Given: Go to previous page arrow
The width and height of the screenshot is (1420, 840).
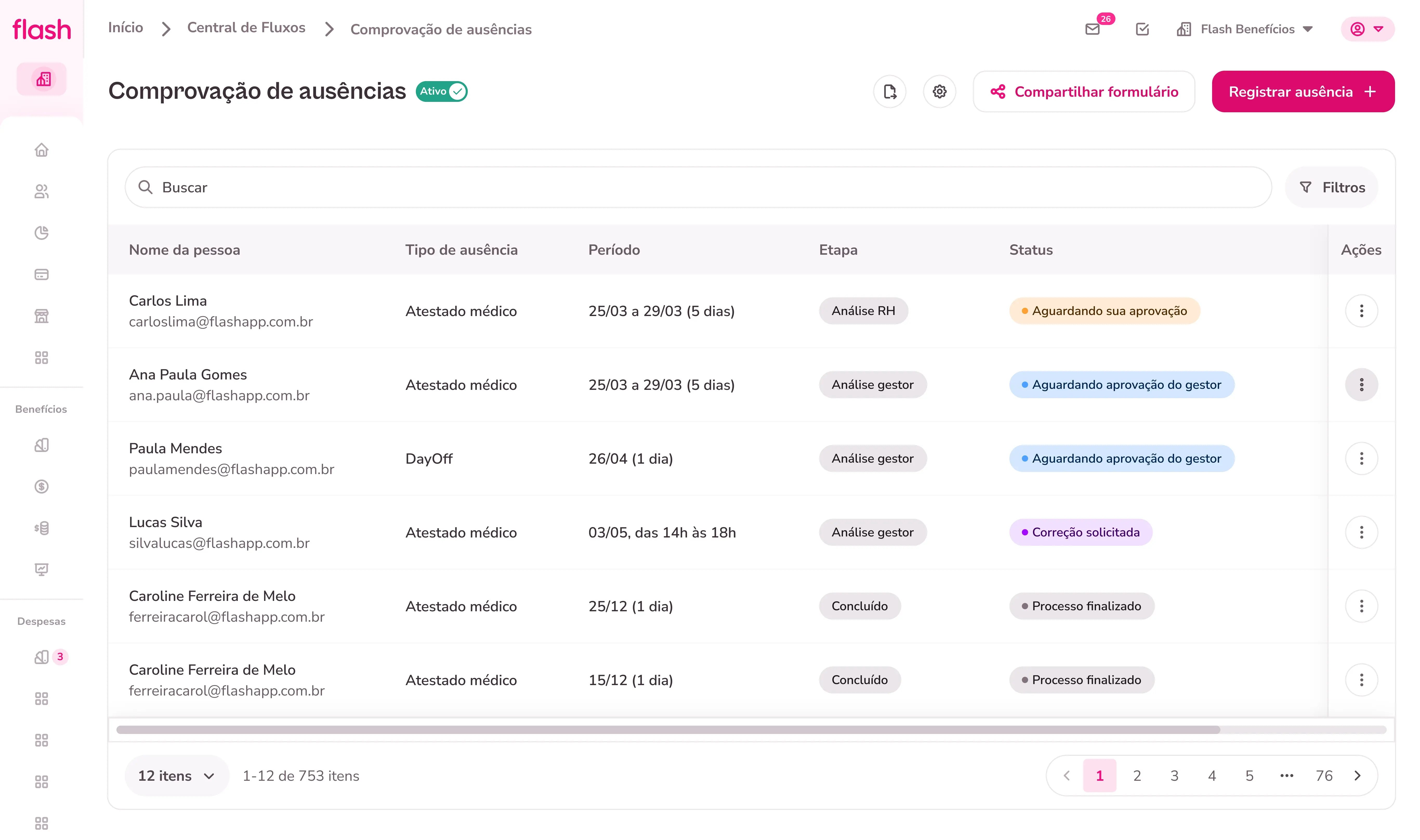Looking at the screenshot, I should click(x=1066, y=776).
